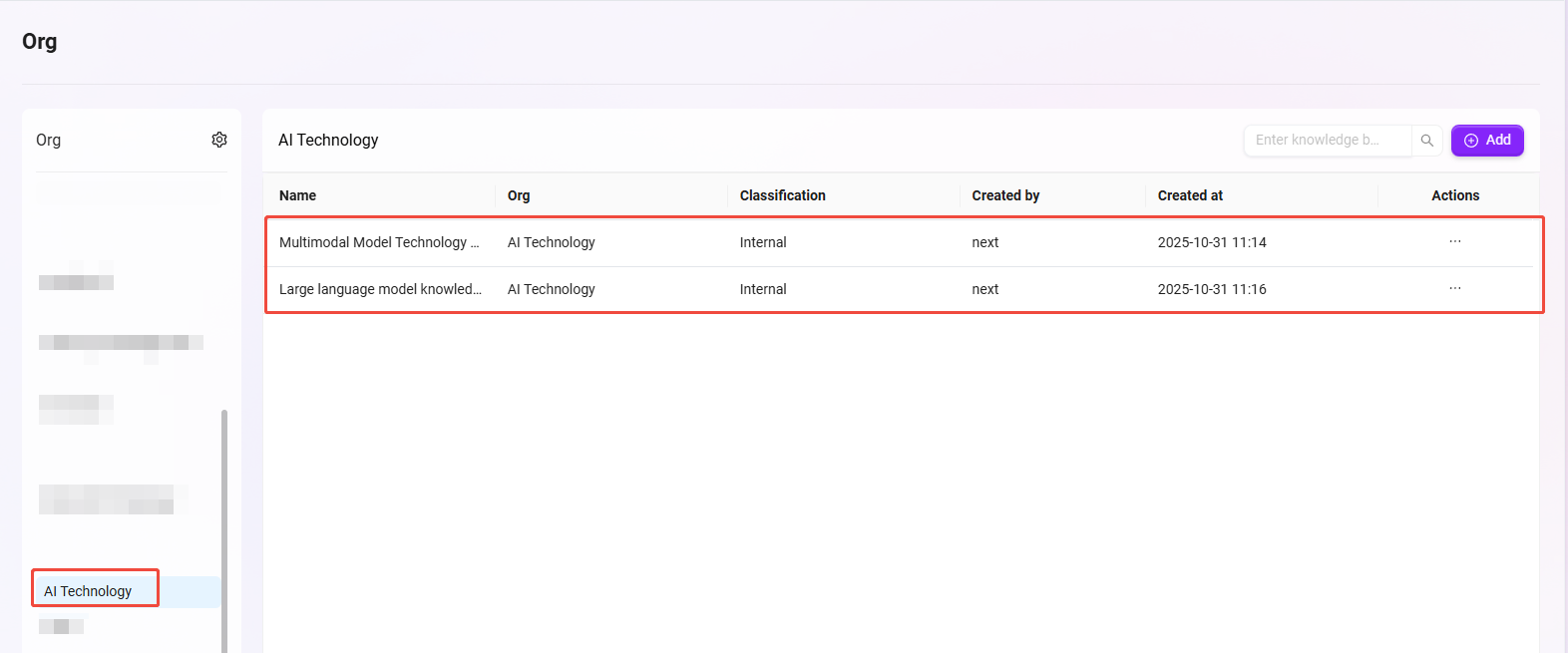Screen dimensions: 1568x653
Task: Click Internal classification in second row
Action: (x=763, y=289)
